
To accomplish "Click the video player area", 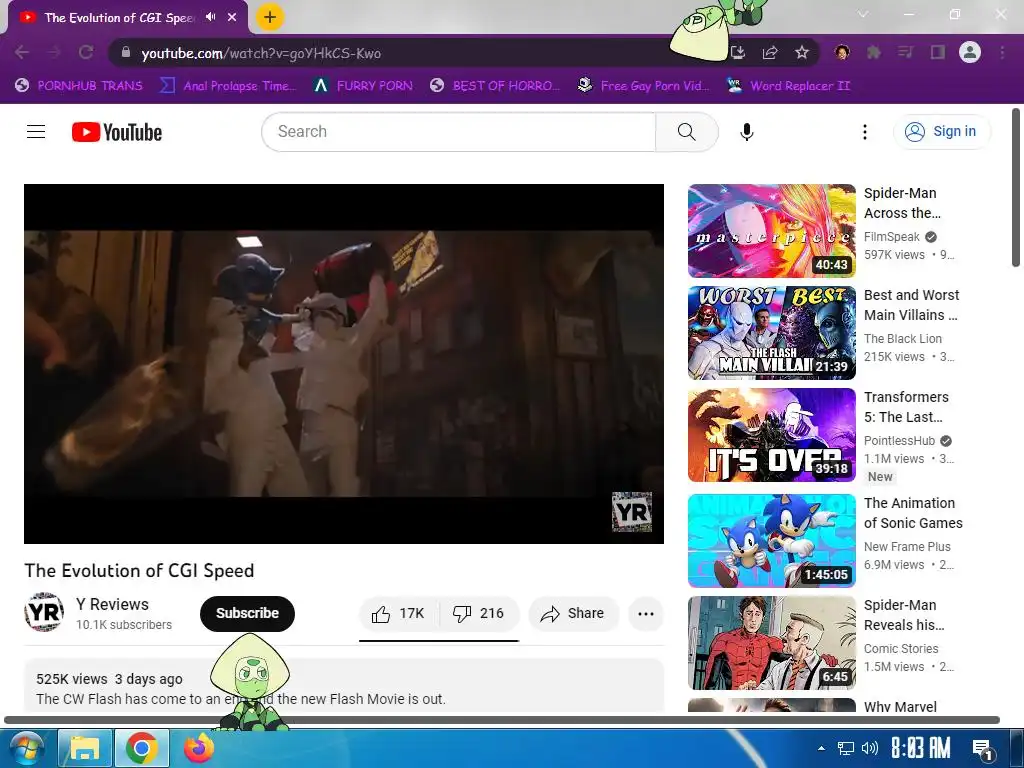I will point(344,364).
